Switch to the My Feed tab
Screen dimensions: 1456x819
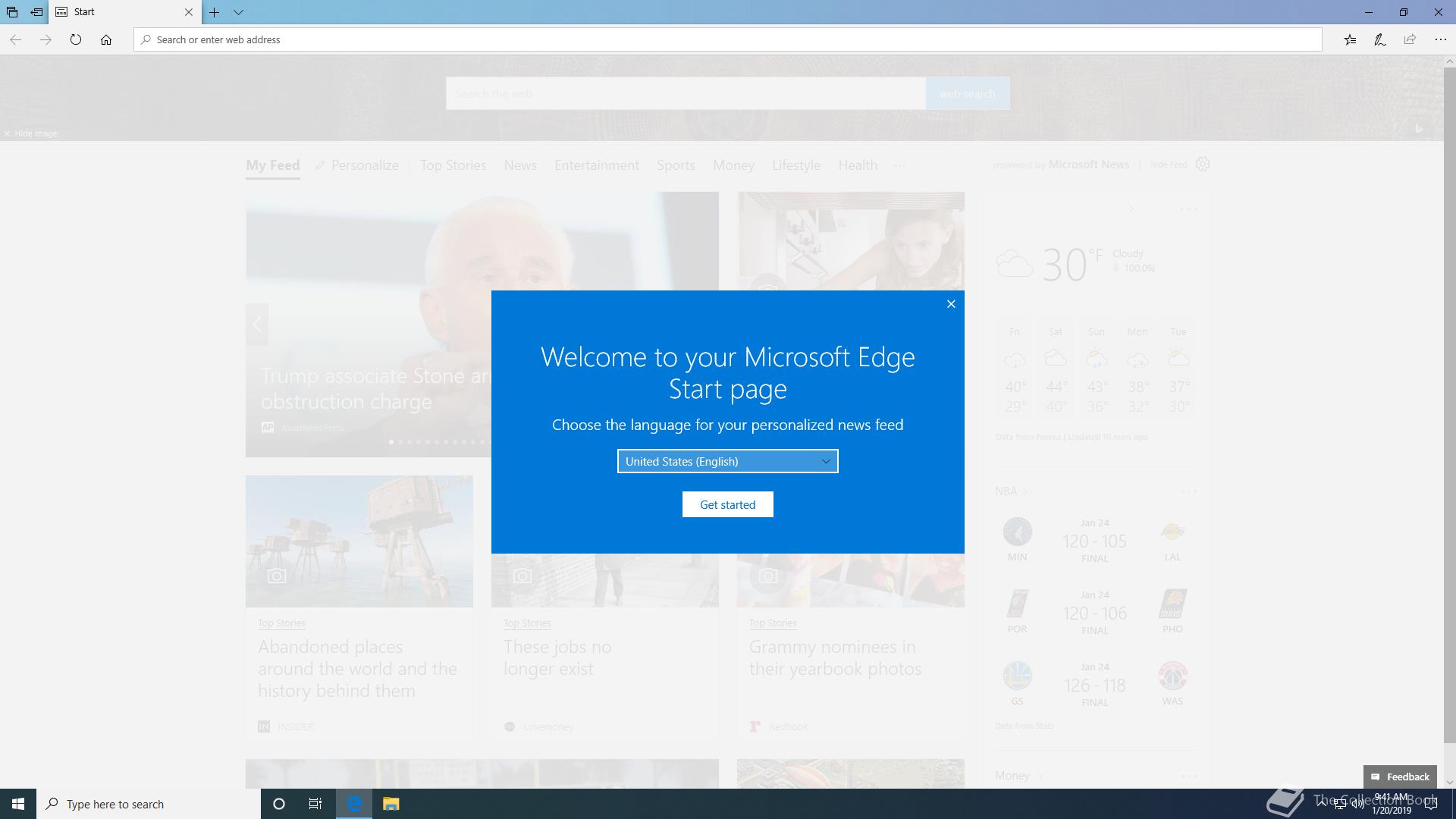pos(272,165)
